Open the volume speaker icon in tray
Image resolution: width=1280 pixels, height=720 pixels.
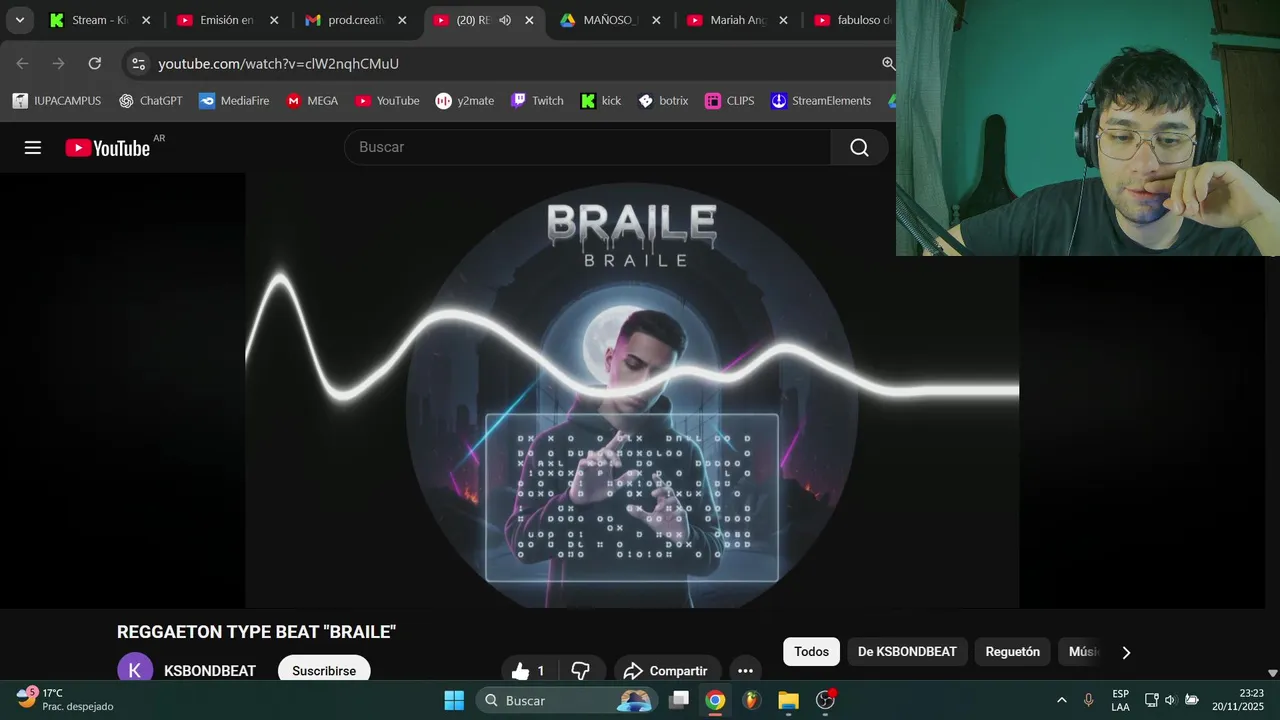(1170, 700)
